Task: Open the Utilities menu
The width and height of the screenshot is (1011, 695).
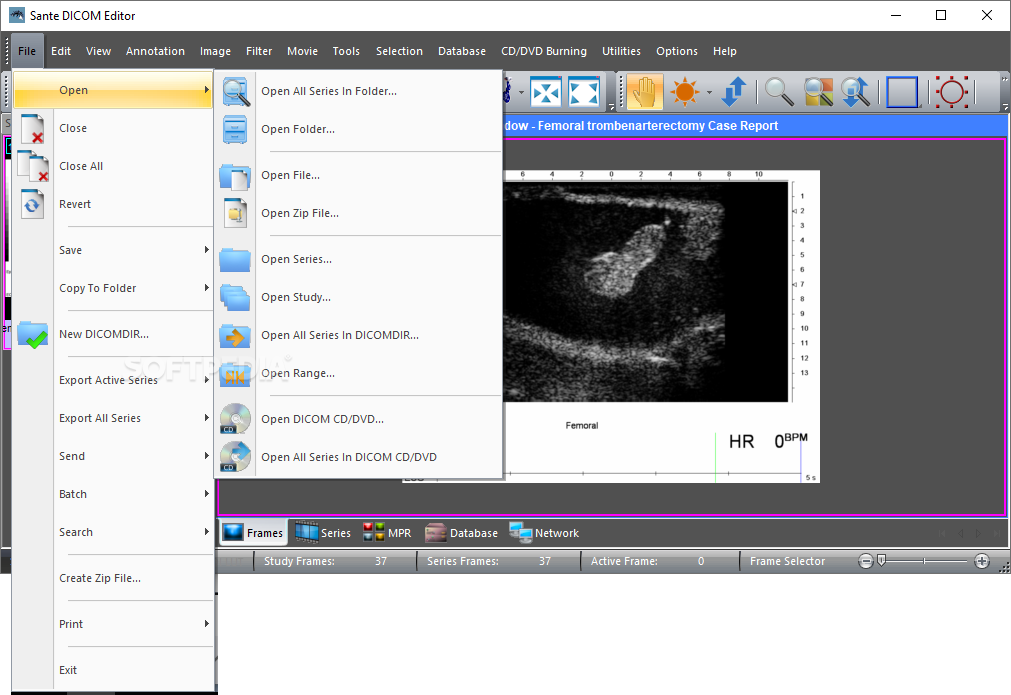Action: click(x=621, y=51)
